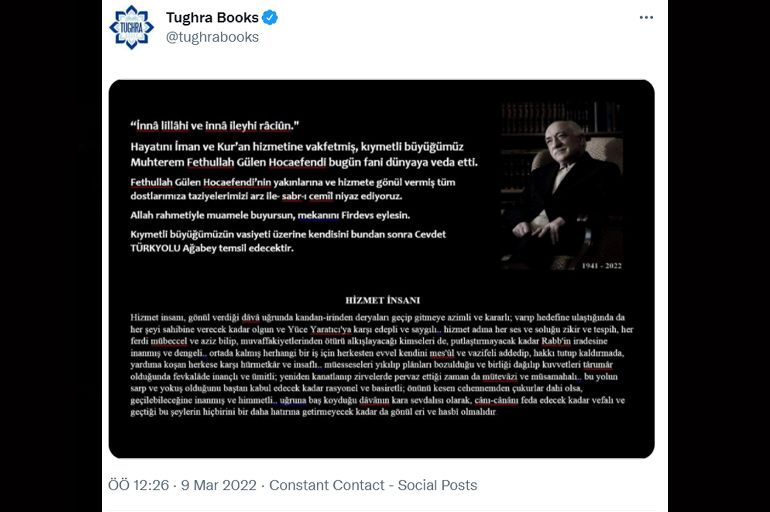
Task: Click the line starting Hayatını İman ve Kur'an
Action: (297, 146)
